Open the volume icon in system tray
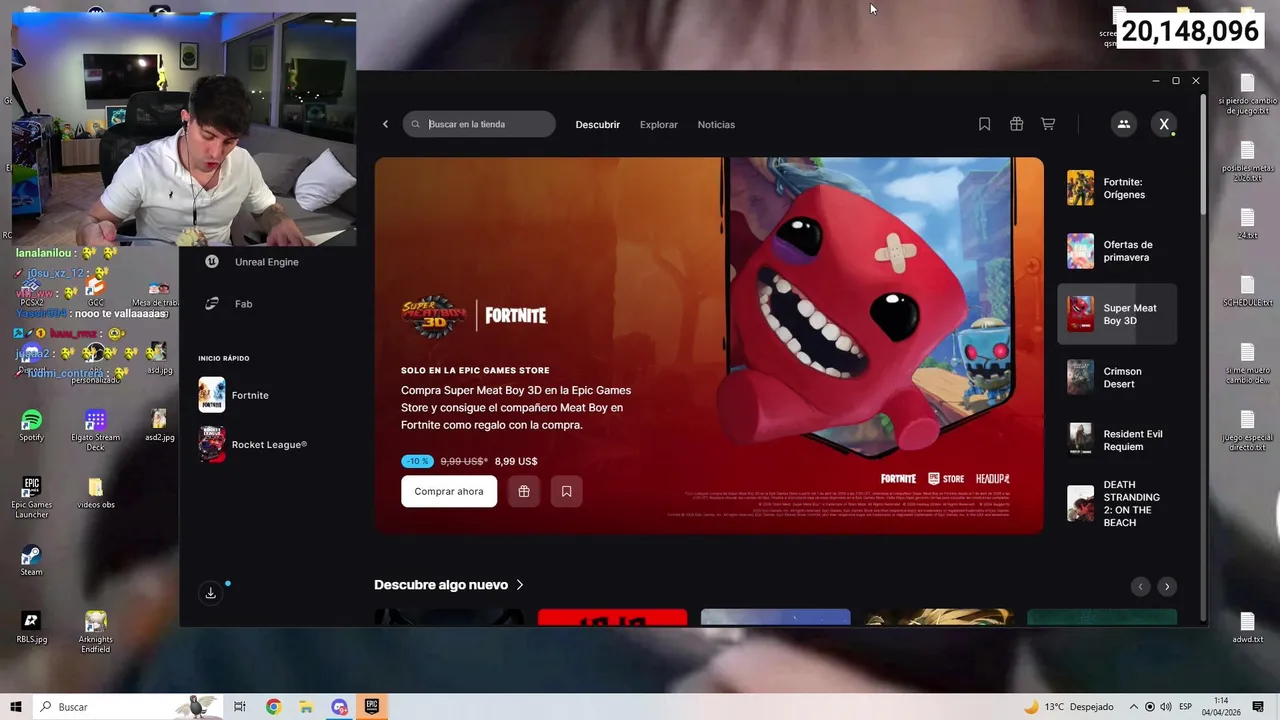 tap(1166, 707)
